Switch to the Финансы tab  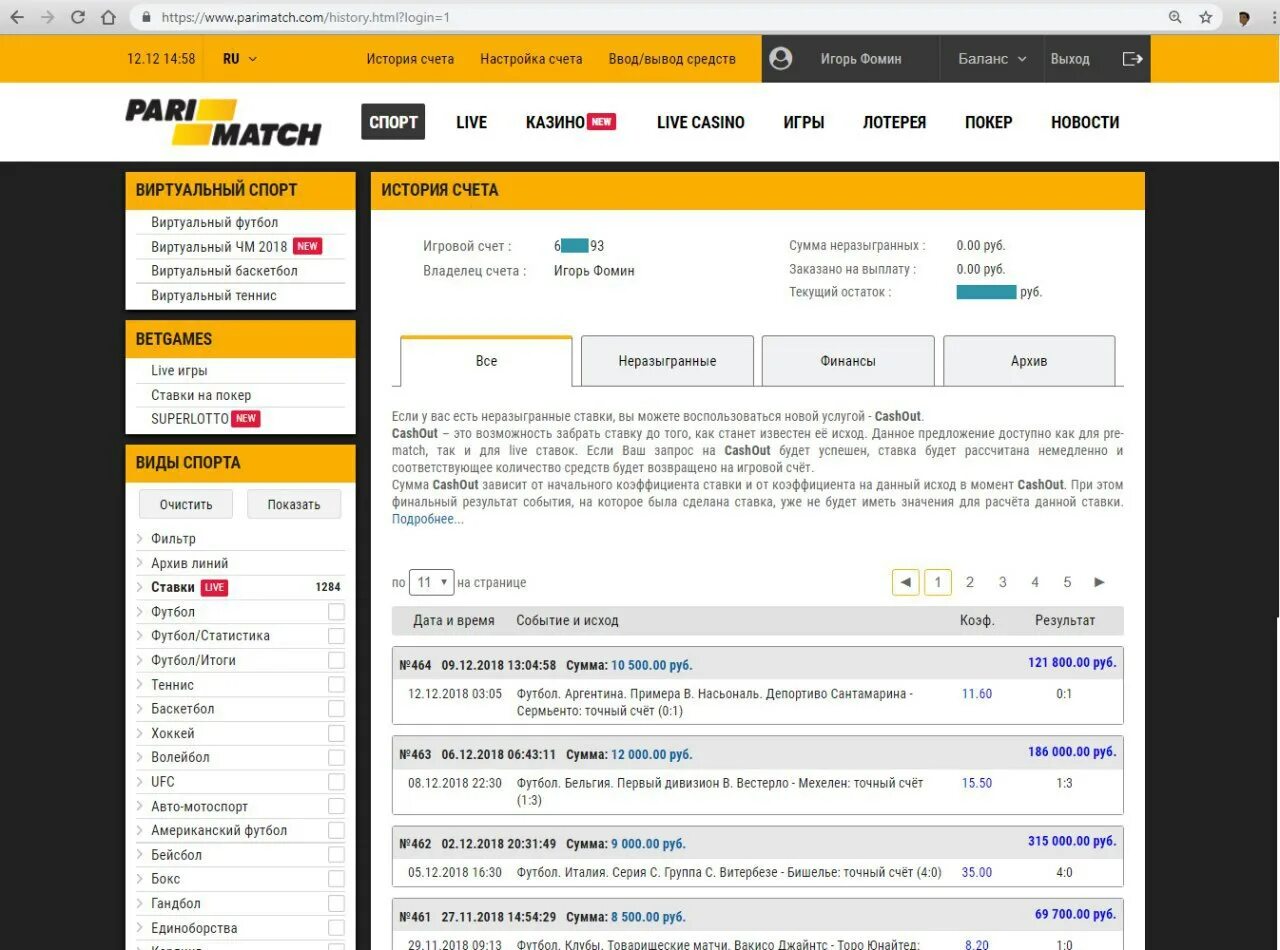(848, 361)
